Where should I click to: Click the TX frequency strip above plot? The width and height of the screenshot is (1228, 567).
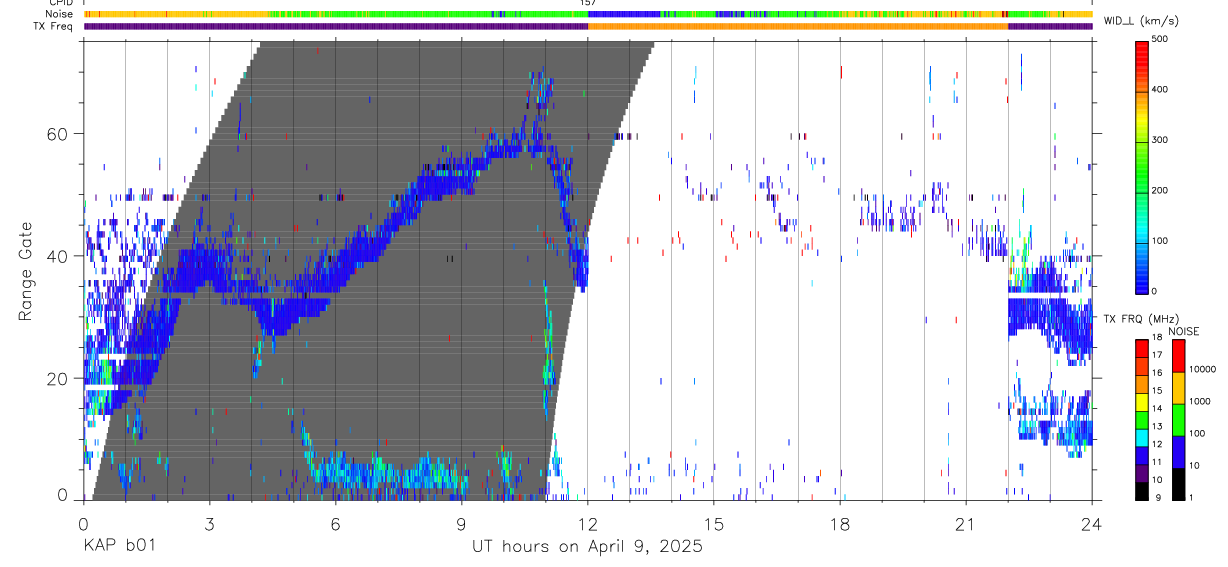(588, 26)
